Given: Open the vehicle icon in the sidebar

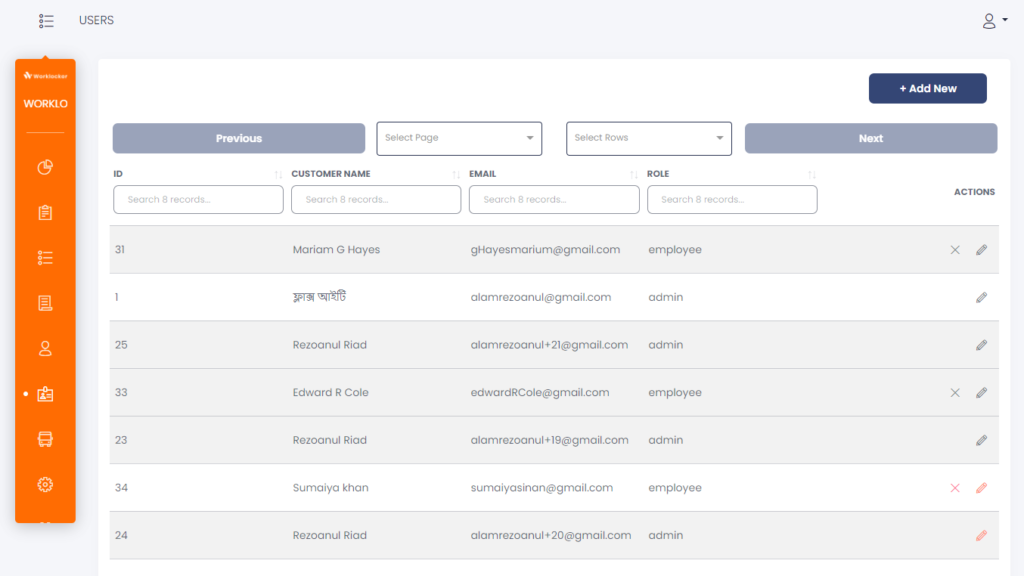Looking at the screenshot, I should tap(45, 438).
